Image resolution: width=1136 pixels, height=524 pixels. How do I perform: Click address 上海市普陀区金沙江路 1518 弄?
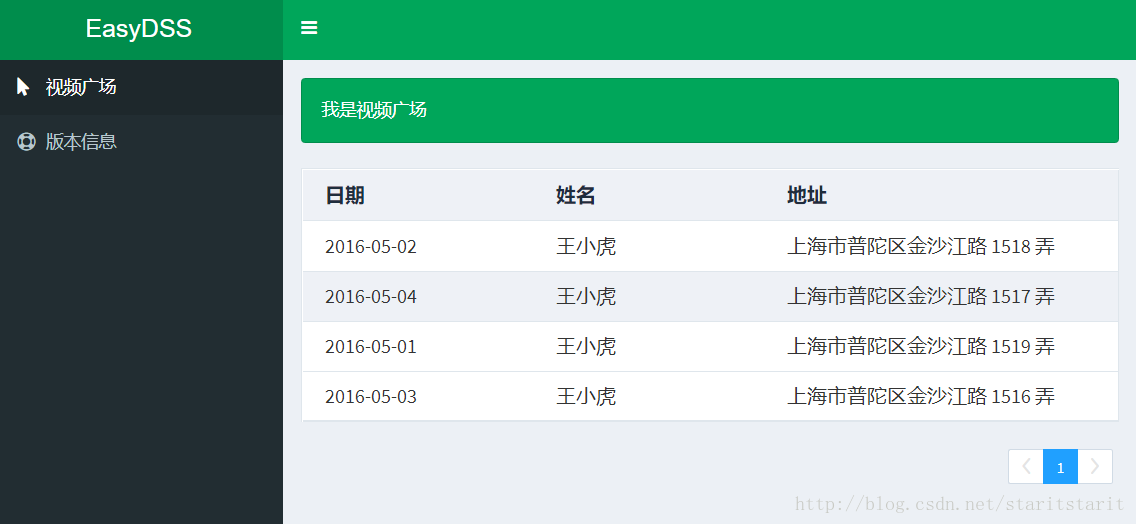(921, 246)
